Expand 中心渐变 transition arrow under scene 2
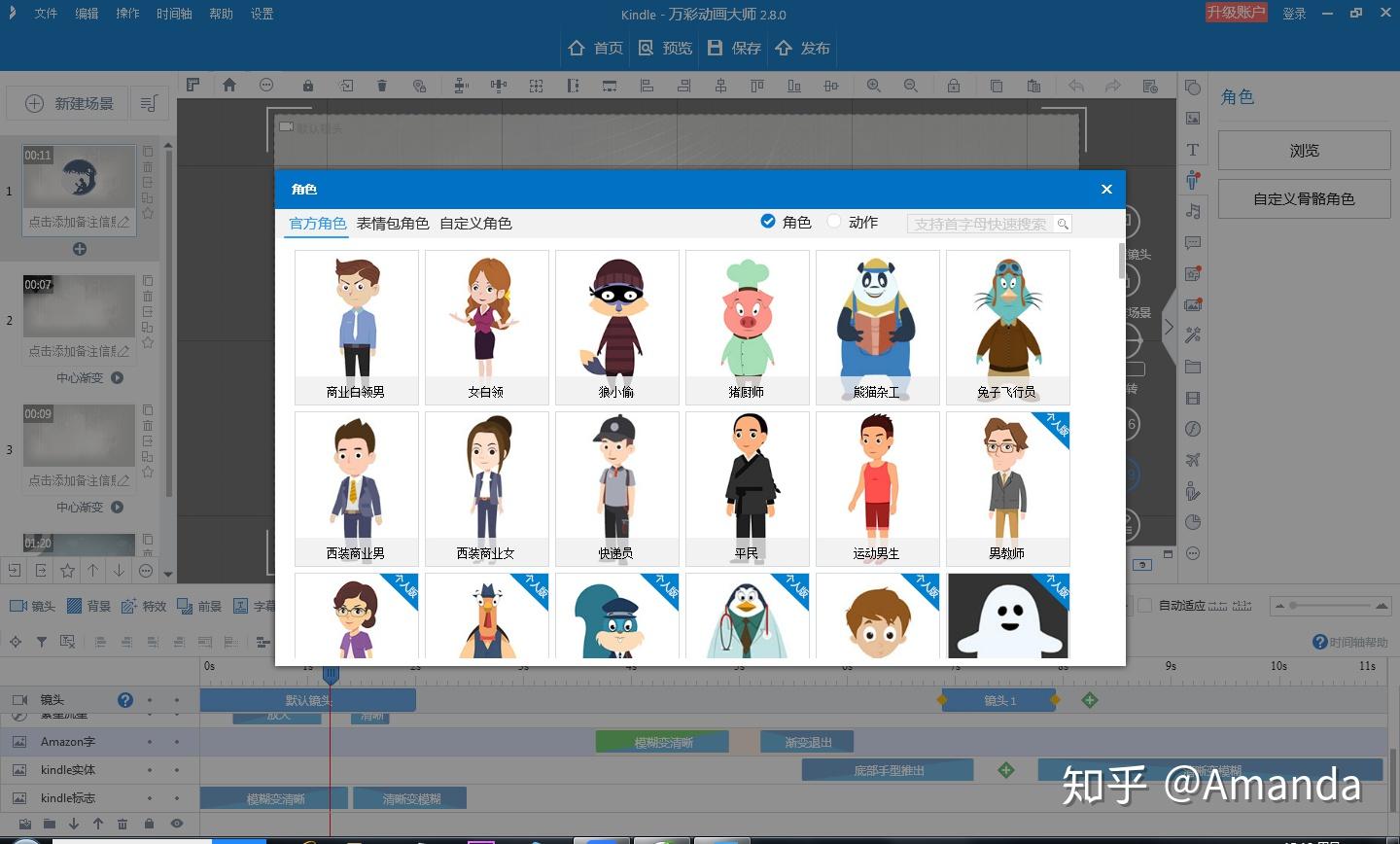Viewport: 1400px width, 844px height. click(x=118, y=378)
